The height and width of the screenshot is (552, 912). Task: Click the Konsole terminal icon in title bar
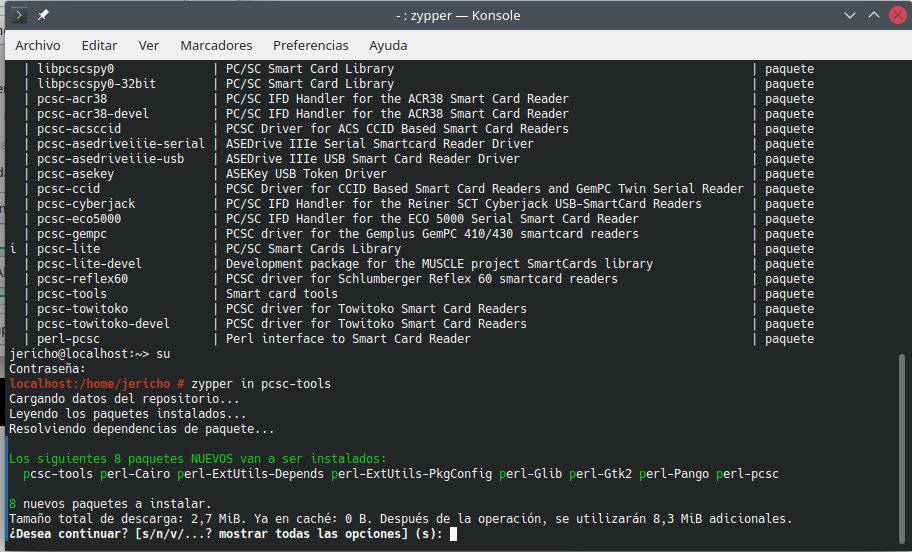(19, 16)
